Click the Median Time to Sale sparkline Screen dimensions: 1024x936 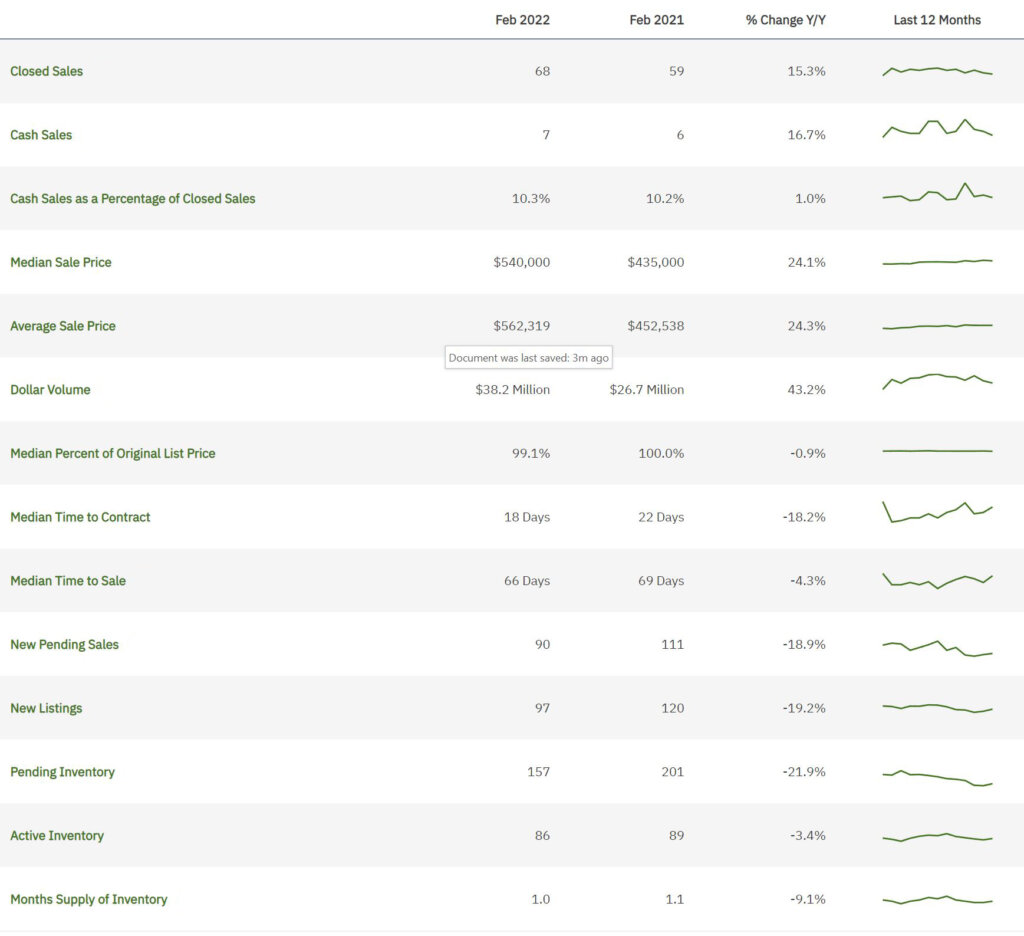(937, 580)
